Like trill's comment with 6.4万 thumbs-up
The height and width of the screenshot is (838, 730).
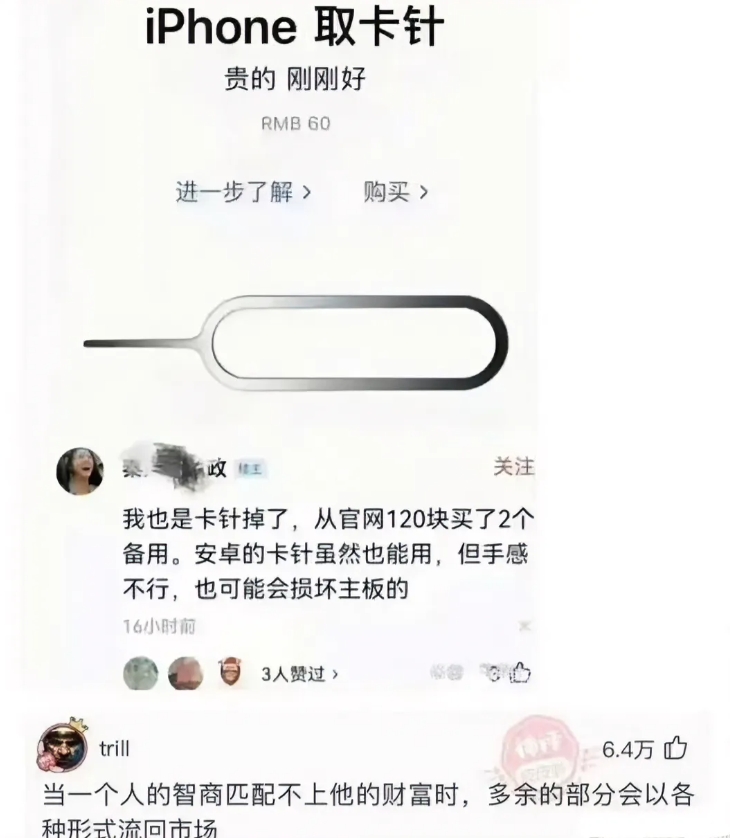[675, 748]
